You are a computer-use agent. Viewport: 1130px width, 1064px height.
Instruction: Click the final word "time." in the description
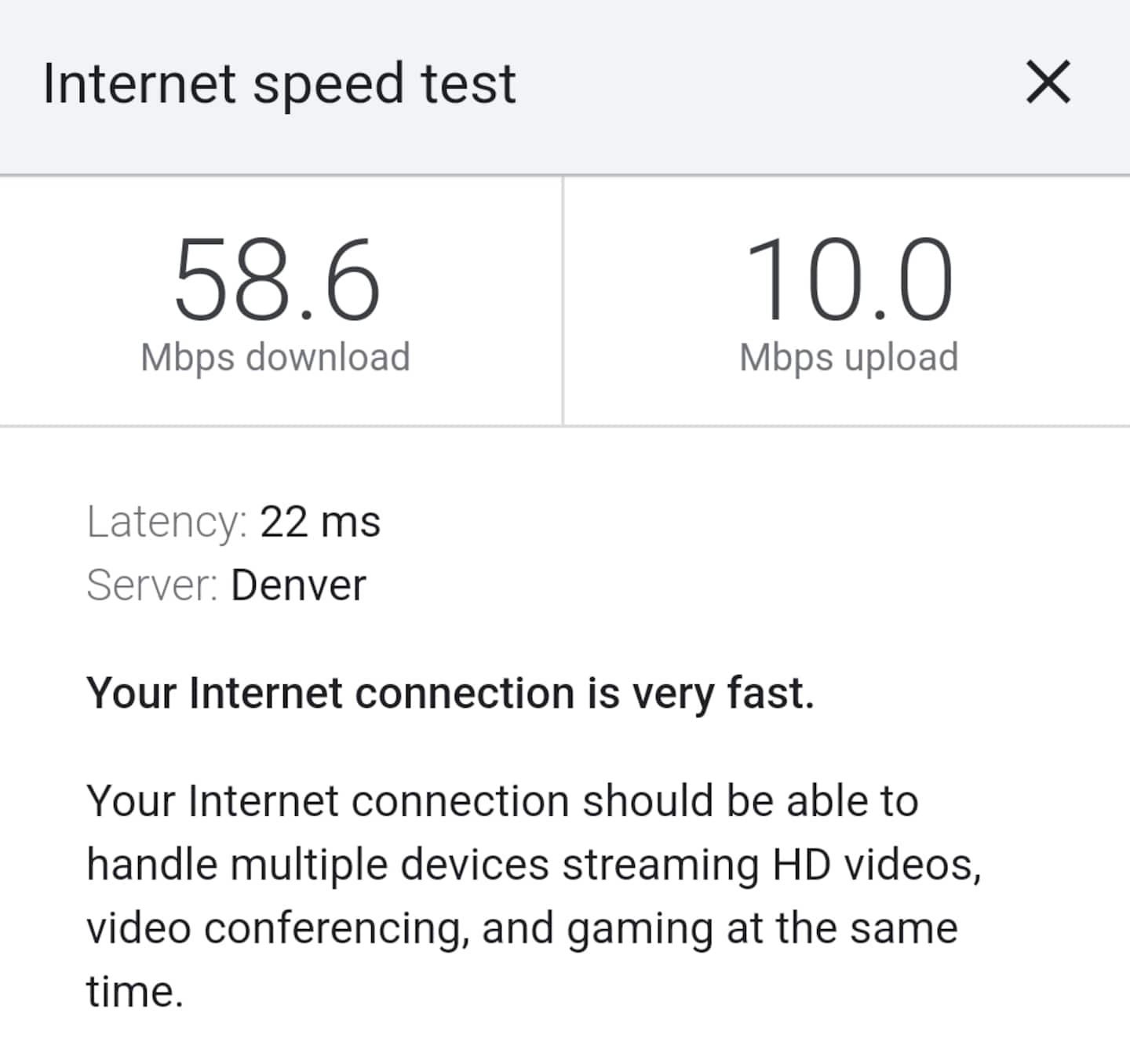pyautogui.click(x=135, y=991)
